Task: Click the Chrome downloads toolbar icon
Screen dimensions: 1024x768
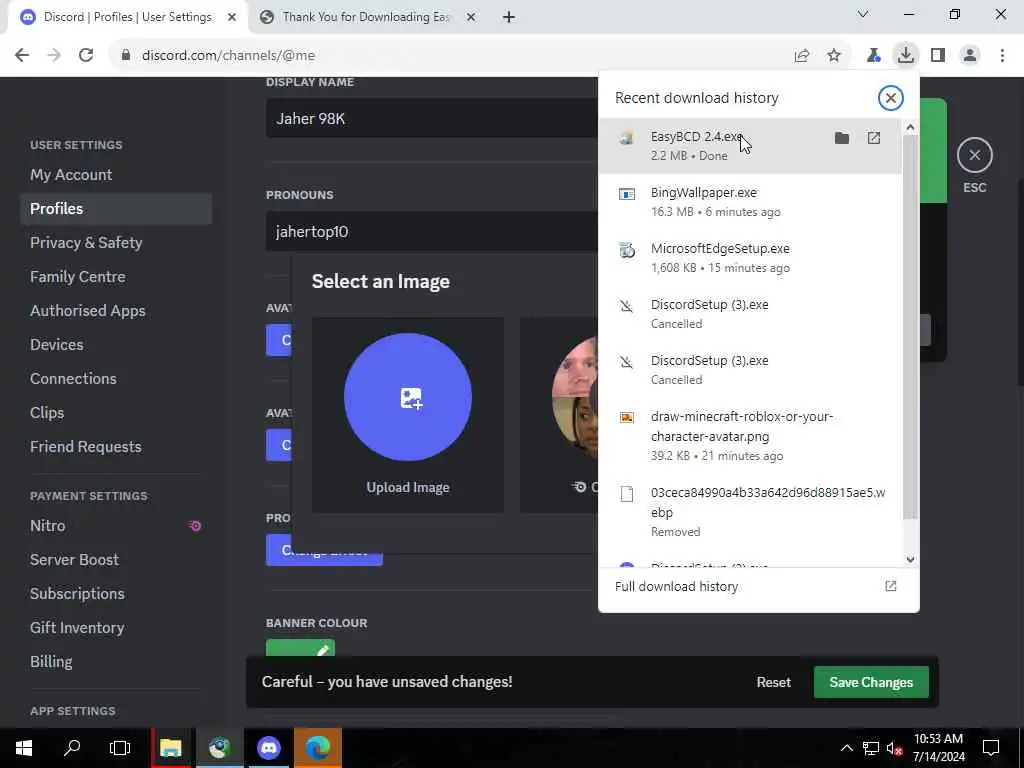Action: [905, 55]
